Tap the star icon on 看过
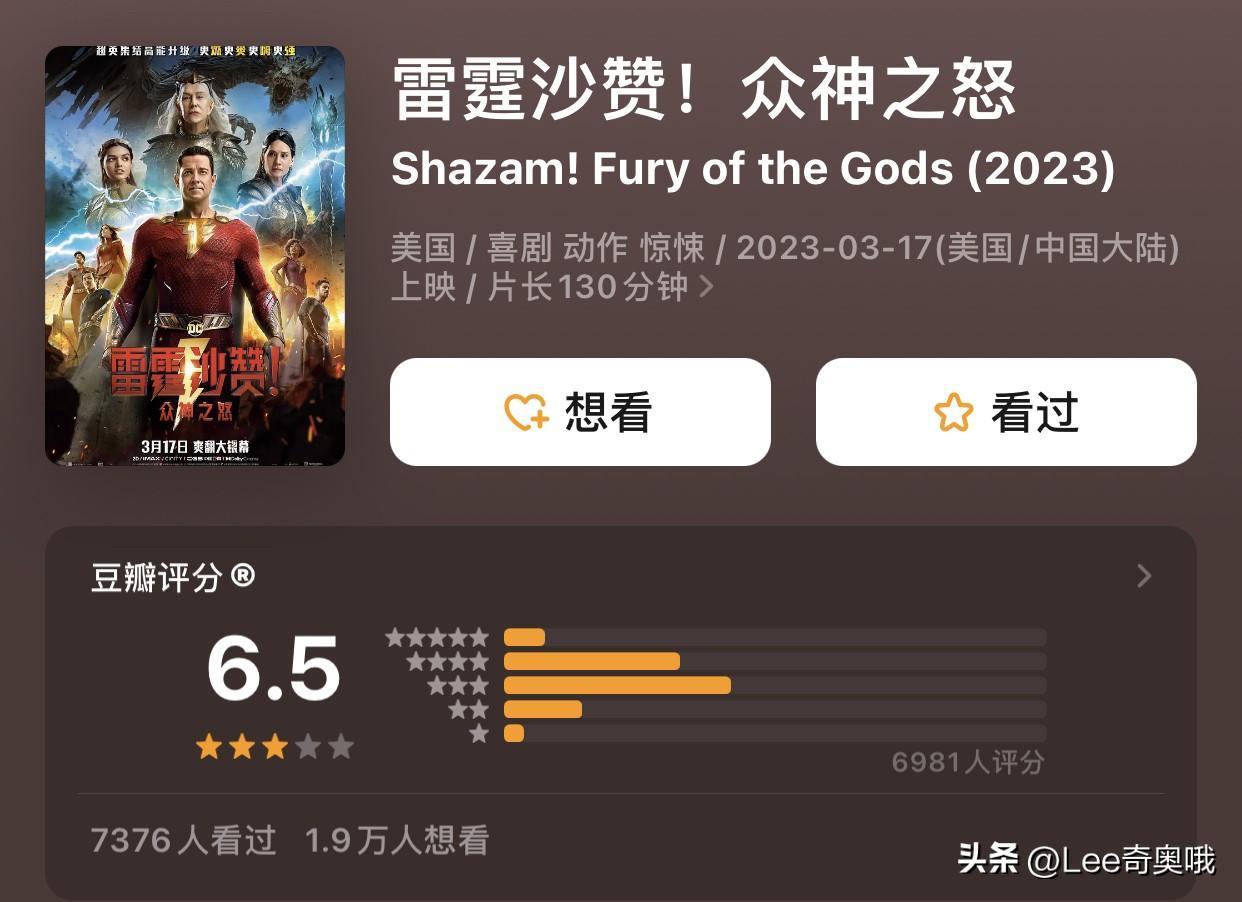 953,412
